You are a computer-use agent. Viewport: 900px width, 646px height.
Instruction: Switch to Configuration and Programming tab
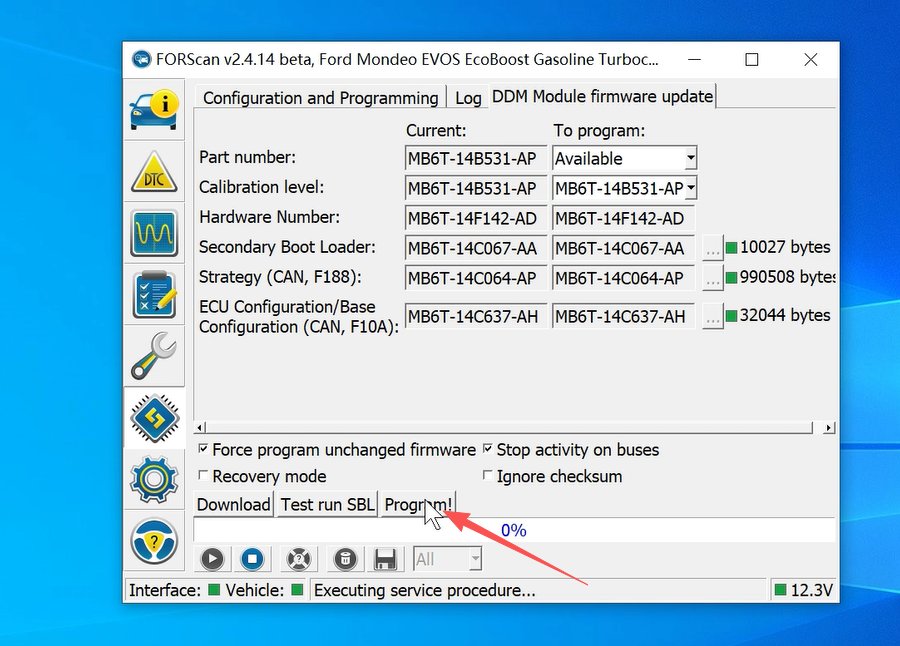click(320, 98)
